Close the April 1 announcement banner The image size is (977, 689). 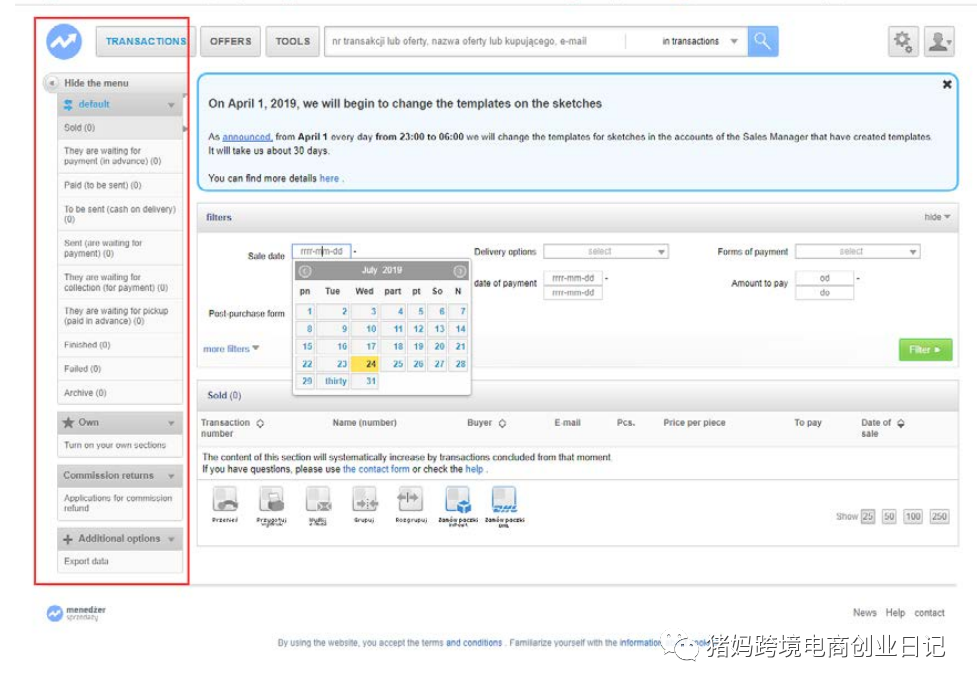coord(946,85)
